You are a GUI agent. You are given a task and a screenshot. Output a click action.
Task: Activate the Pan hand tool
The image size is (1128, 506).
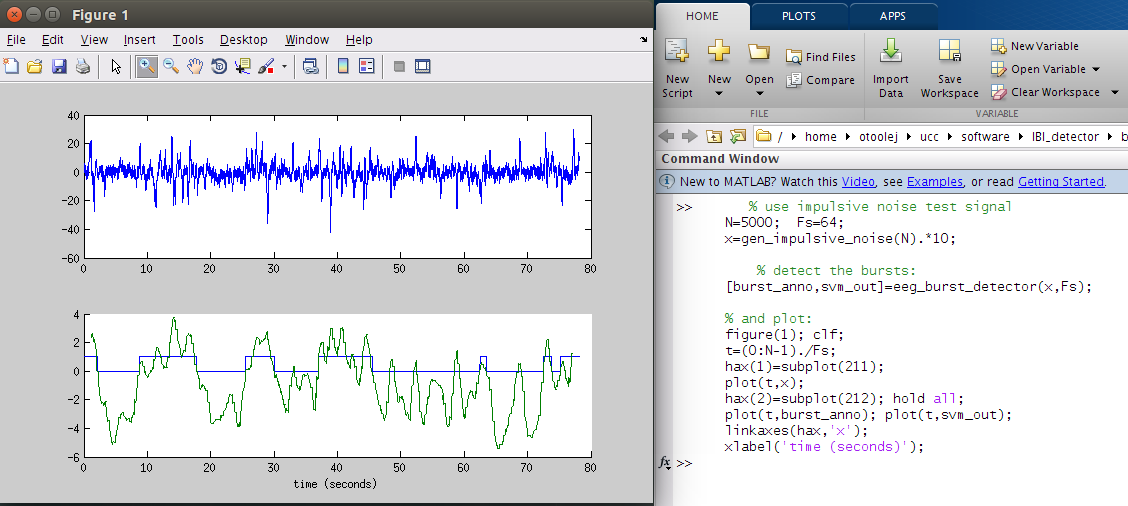point(195,66)
